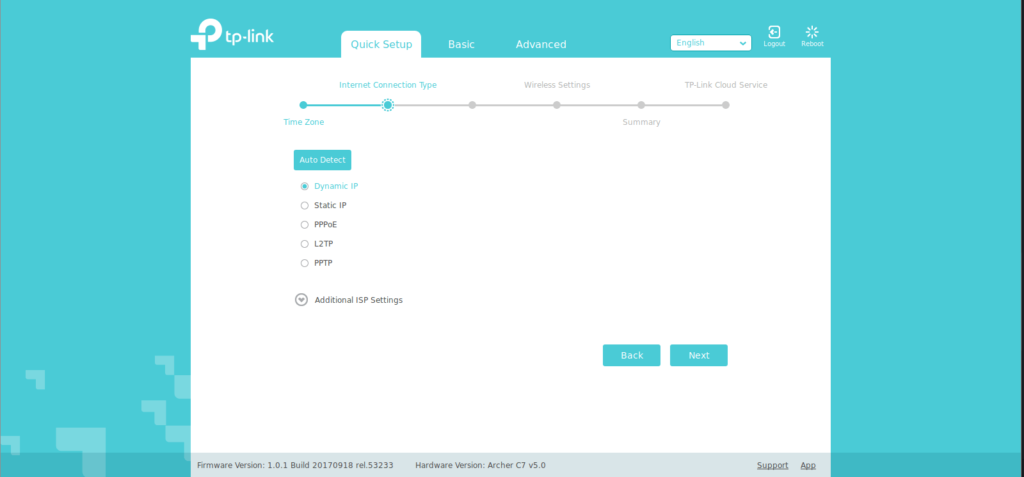Screen dimensions: 1024x477
Task: Click the Logout icon
Action: point(774,33)
